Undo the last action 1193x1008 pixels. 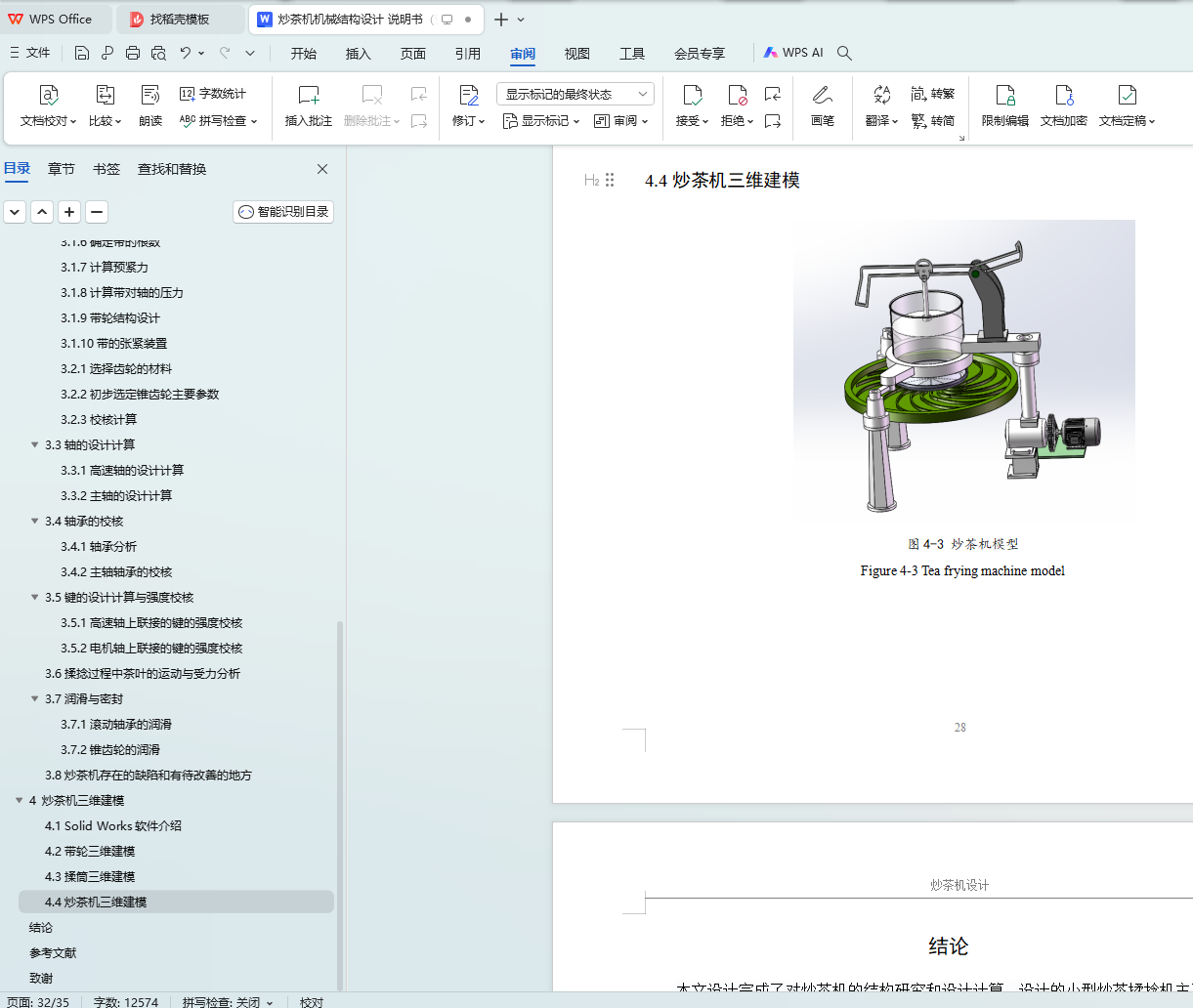(186, 53)
